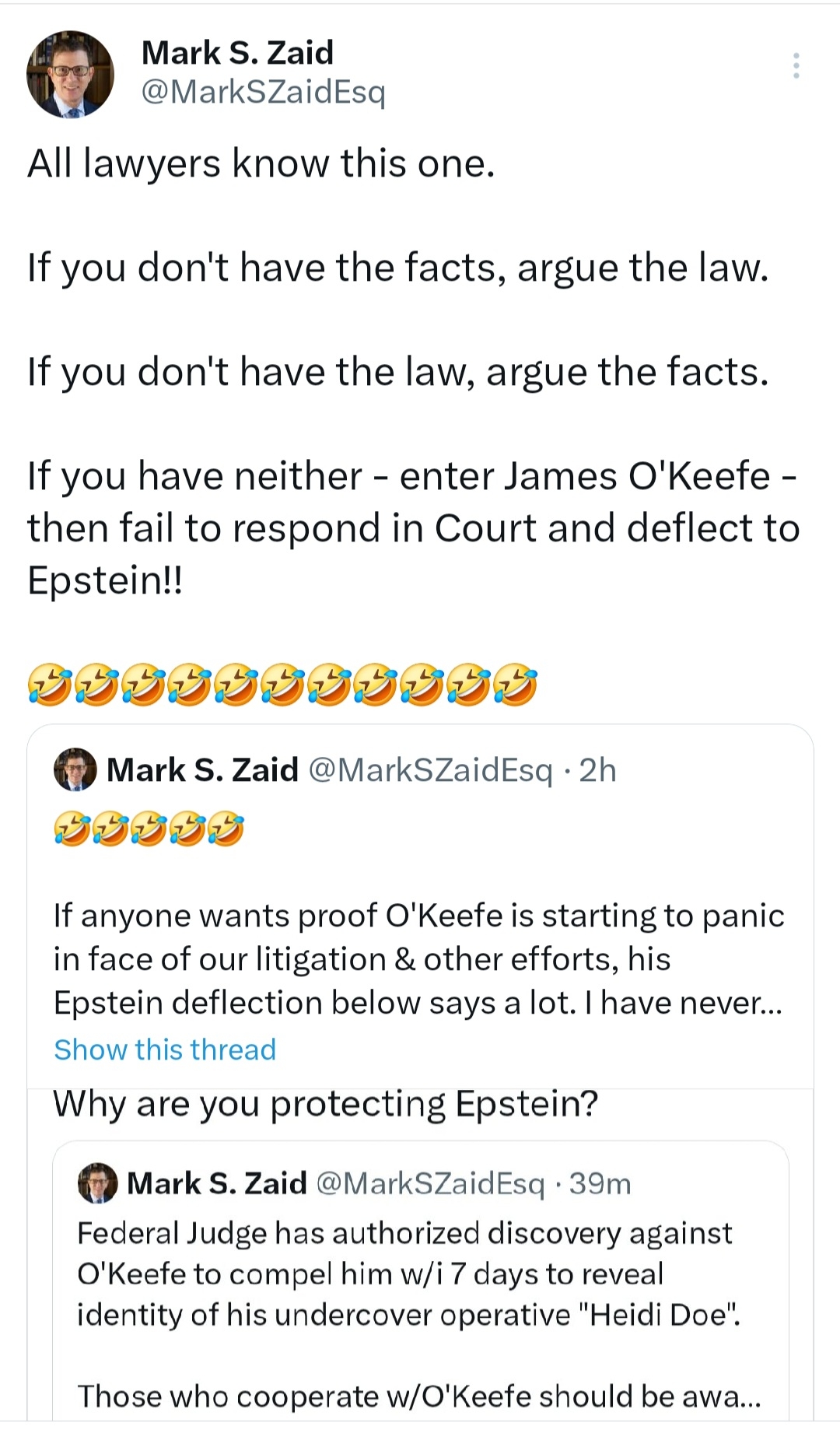
Task: Tap the long row of laughing emojis in main tweet
Action: tap(282, 685)
